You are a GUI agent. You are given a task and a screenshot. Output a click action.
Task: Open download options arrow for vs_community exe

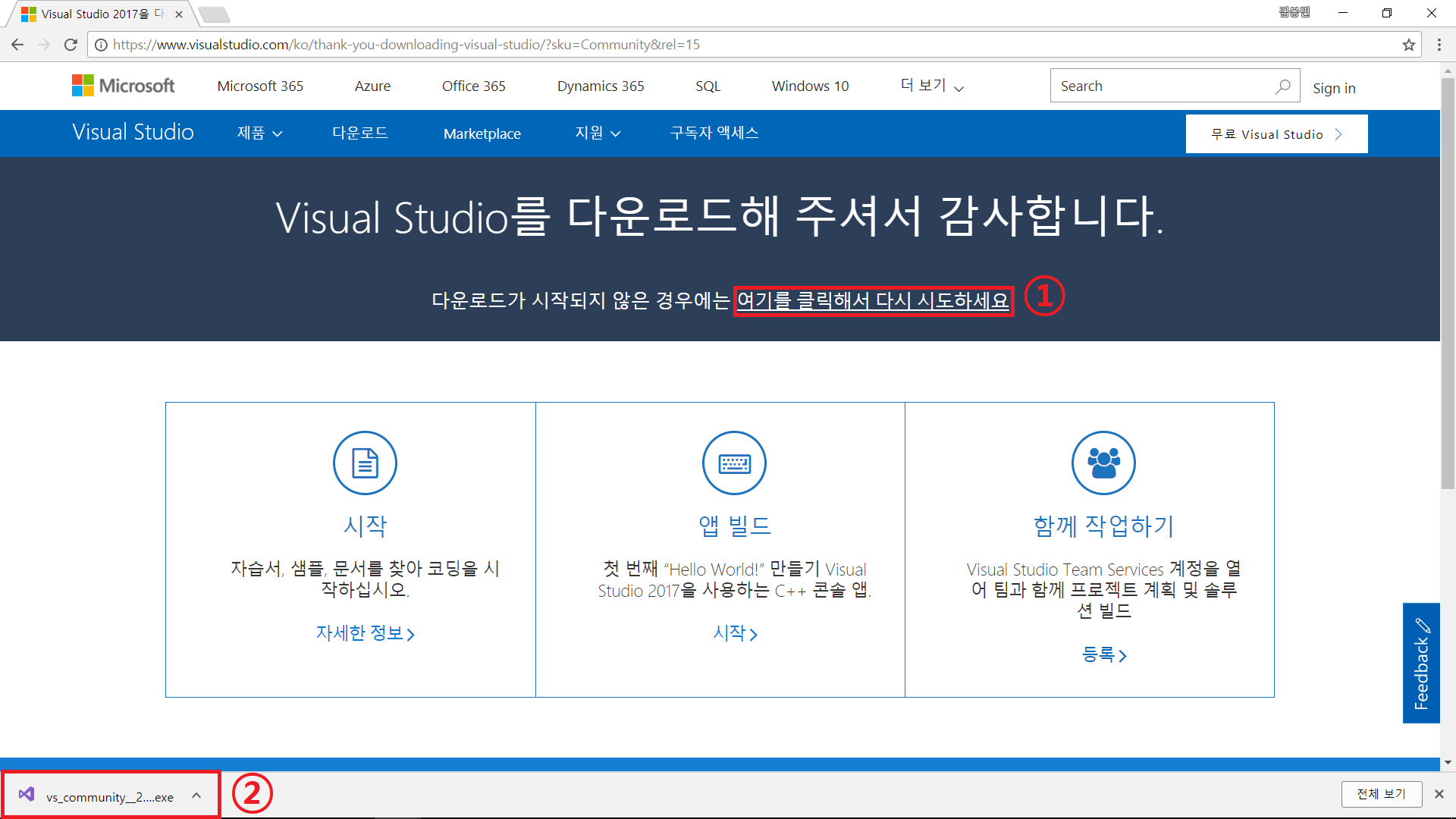pos(196,795)
